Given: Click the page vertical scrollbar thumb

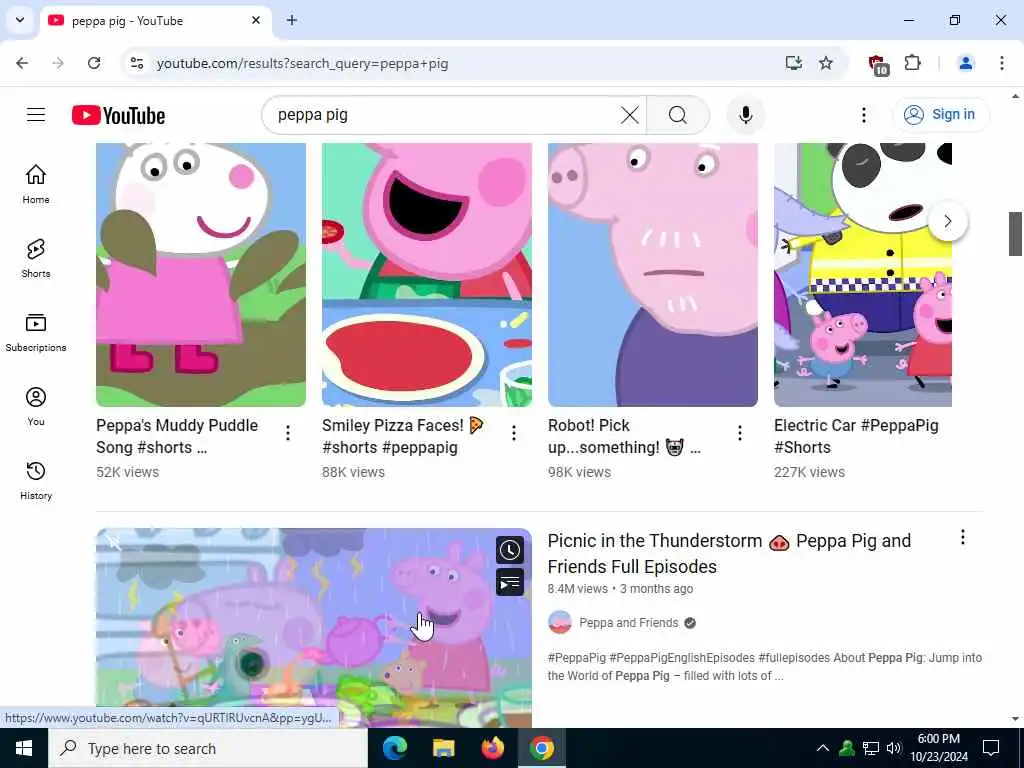Looking at the screenshot, I should point(1015,234).
